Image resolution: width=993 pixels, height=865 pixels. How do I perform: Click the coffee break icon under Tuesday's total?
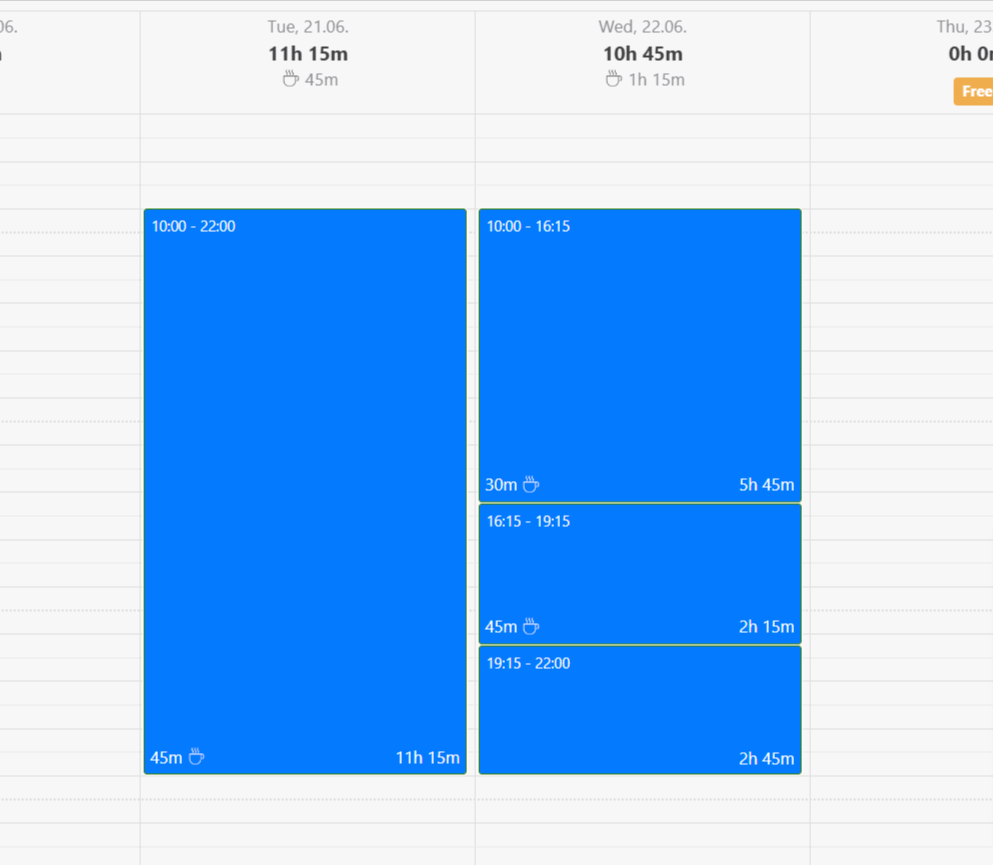click(291, 79)
